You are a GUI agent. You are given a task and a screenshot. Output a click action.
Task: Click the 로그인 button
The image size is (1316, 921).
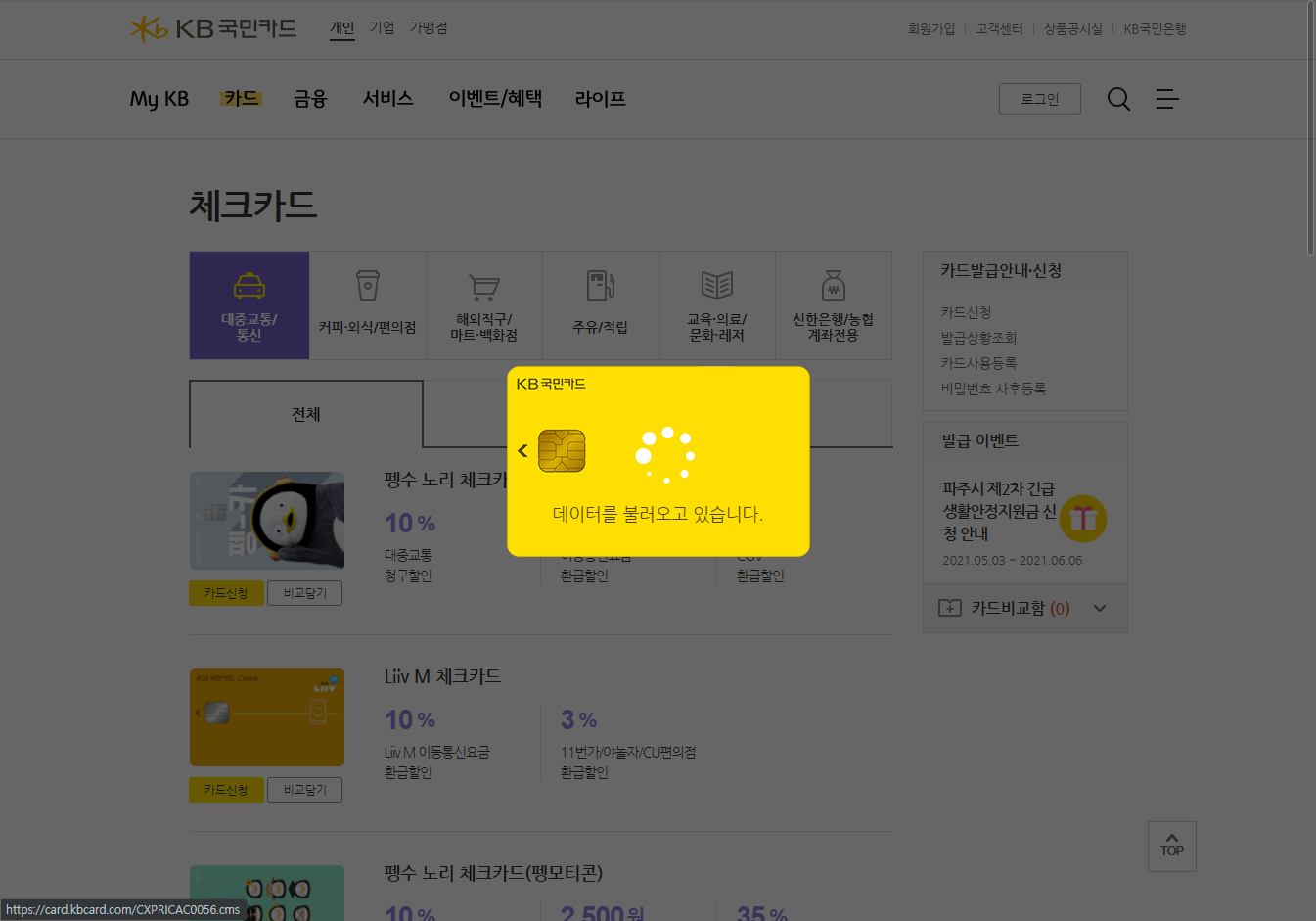pos(1040,99)
